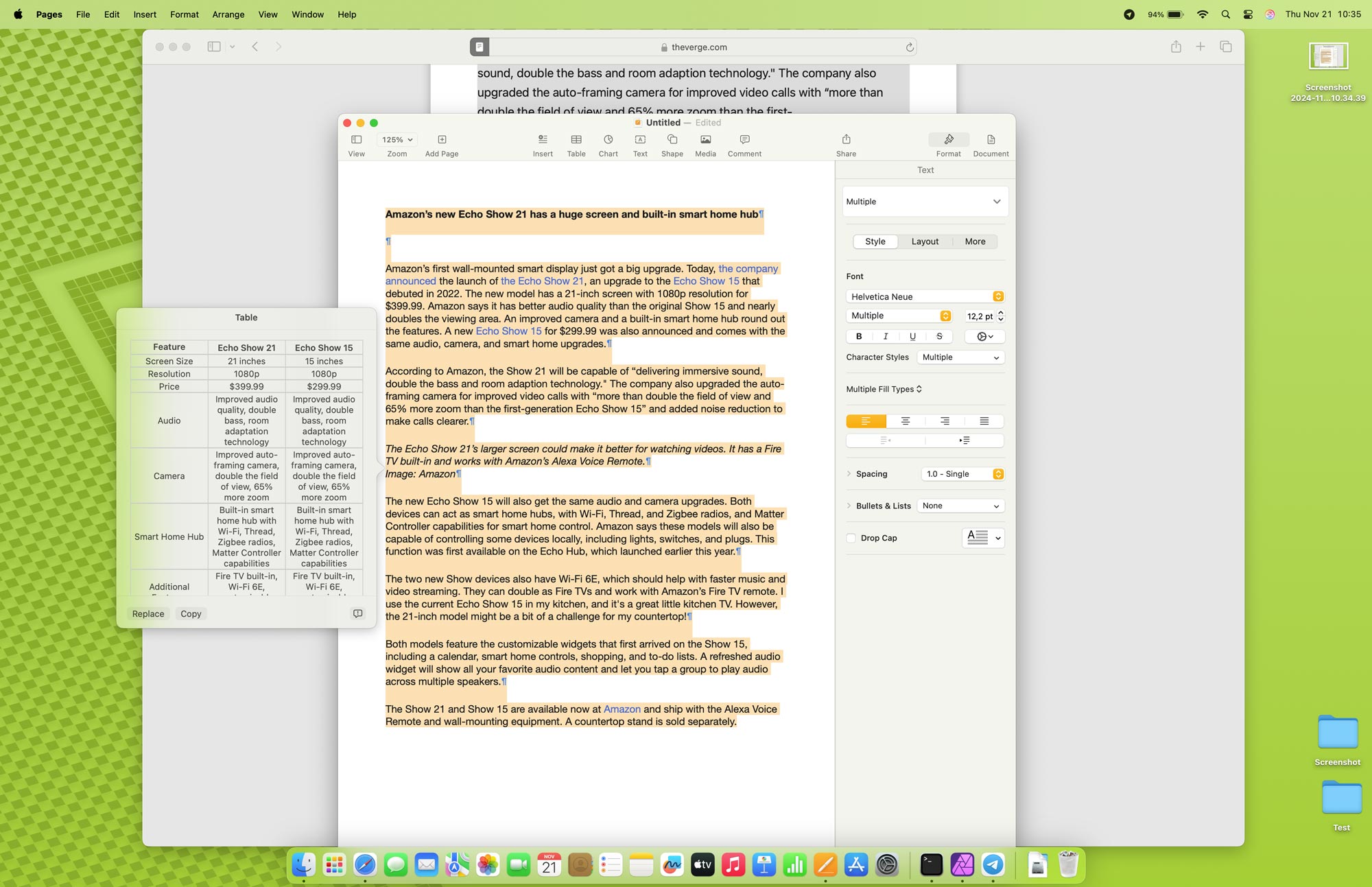Go back in Safari
The image size is (1372, 887).
pos(255,47)
